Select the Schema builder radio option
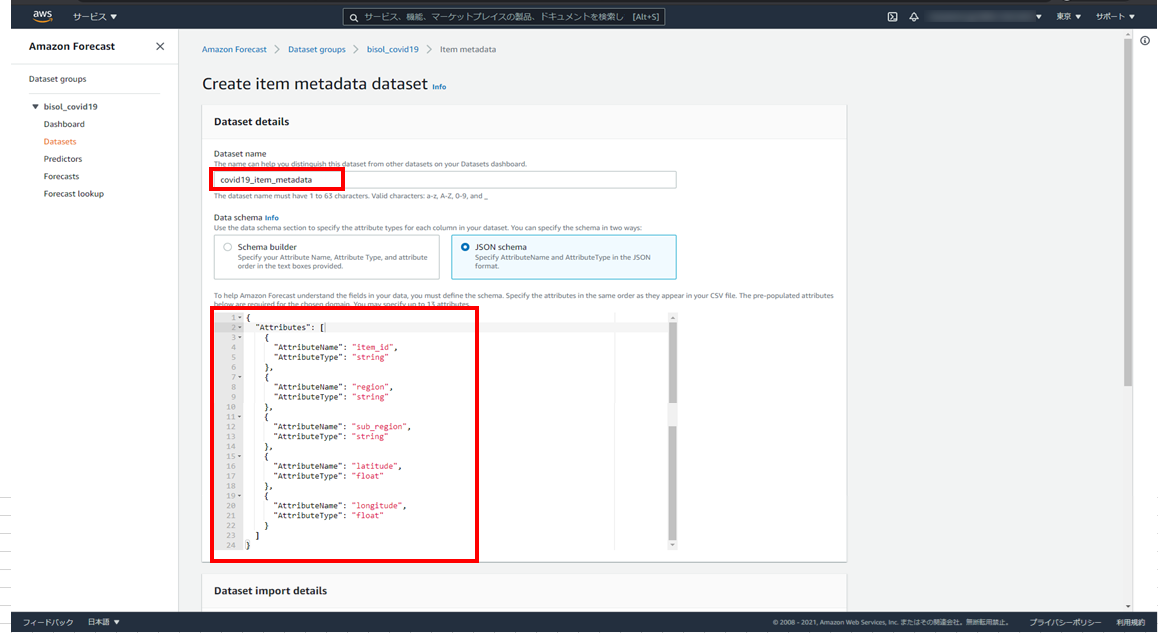The image size is (1158, 633). 228,247
